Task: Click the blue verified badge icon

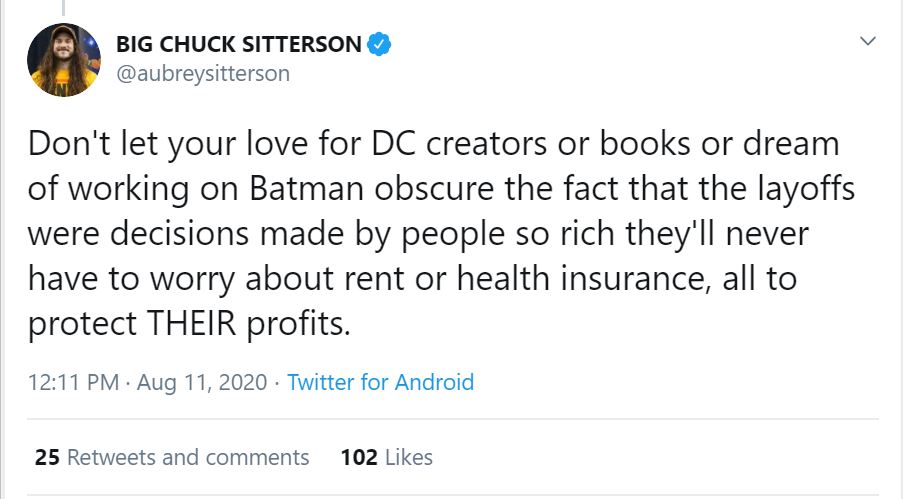Action: point(379,44)
